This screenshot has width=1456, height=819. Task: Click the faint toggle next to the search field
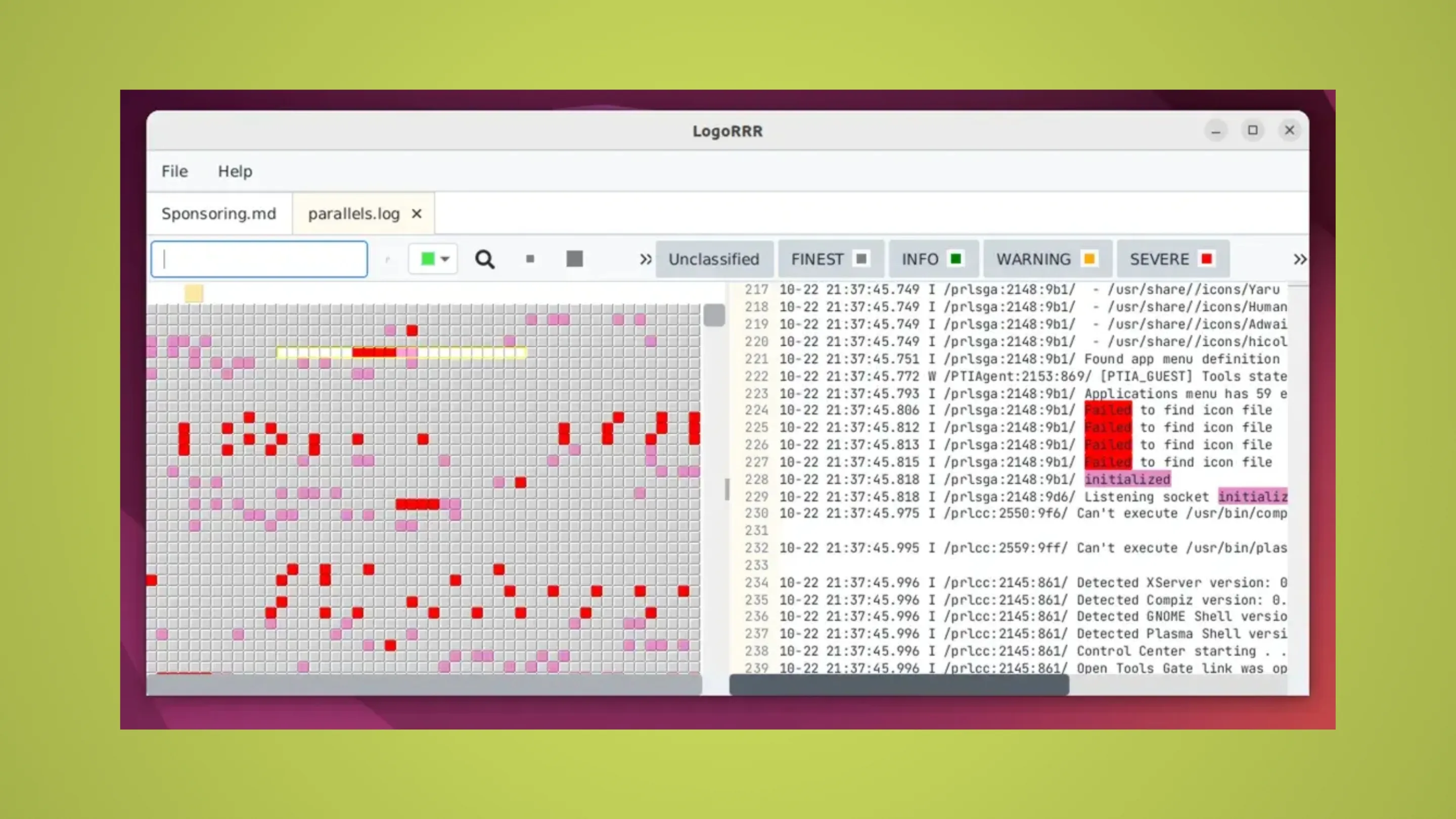click(388, 259)
